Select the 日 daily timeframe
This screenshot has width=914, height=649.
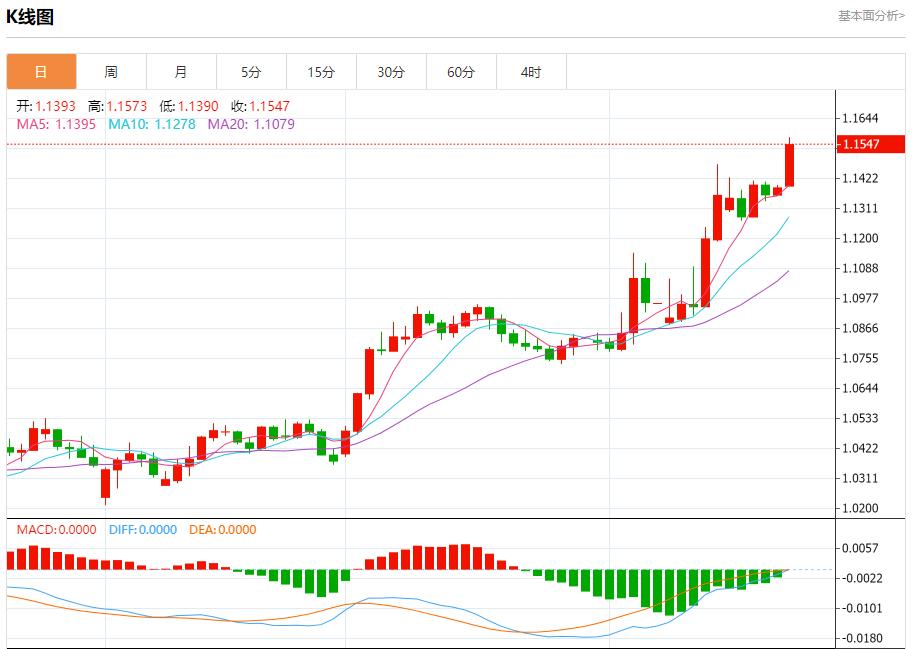40,72
